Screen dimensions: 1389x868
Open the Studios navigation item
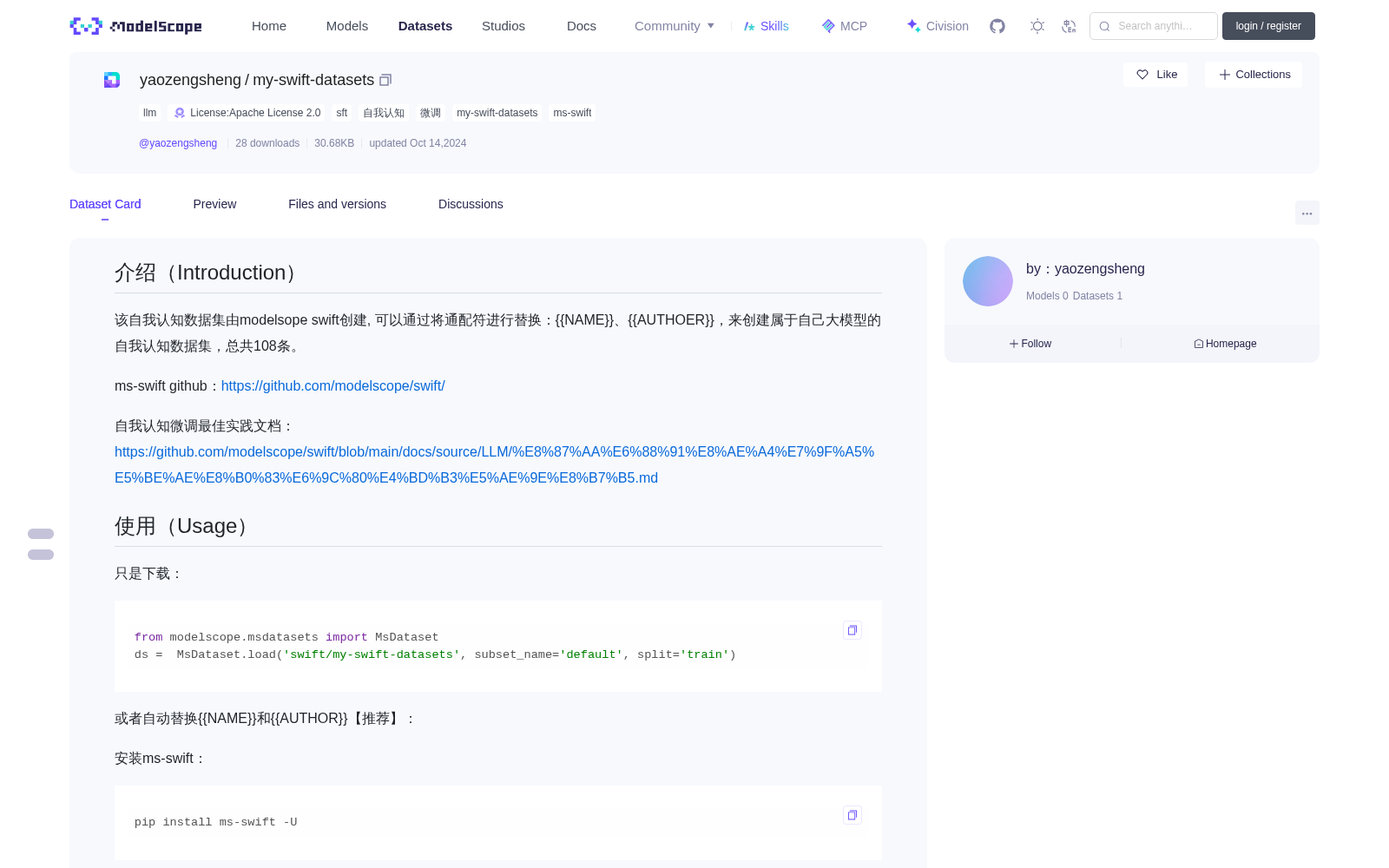504,26
